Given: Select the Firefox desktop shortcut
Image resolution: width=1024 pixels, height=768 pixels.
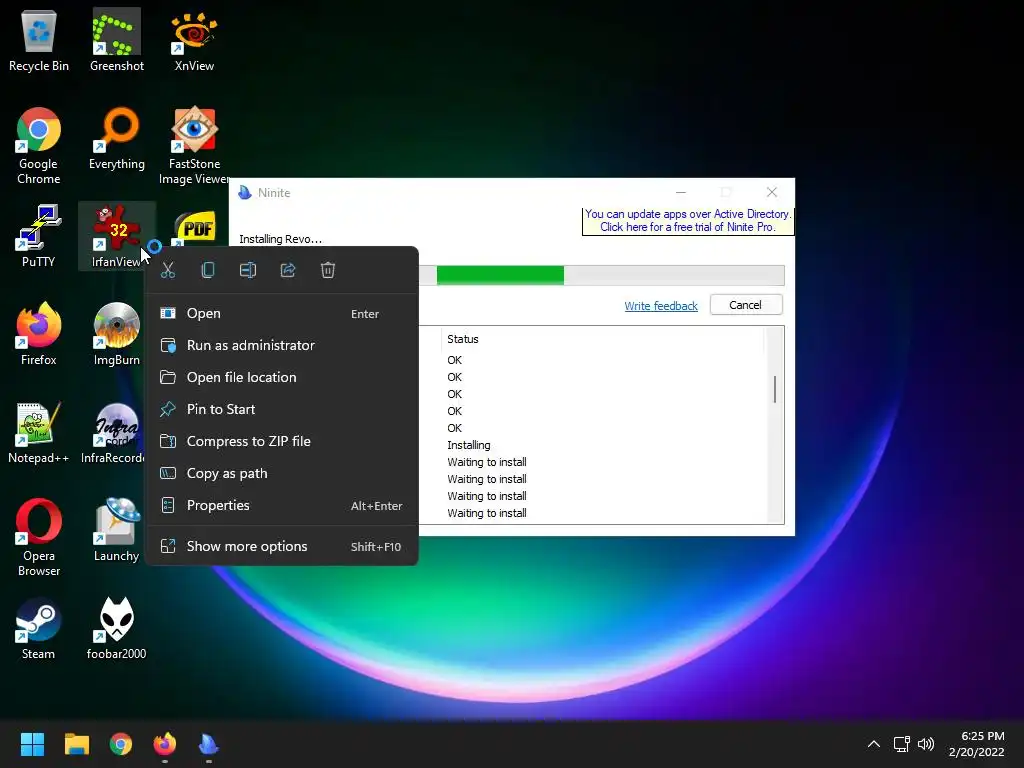Looking at the screenshot, I should point(39,334).
